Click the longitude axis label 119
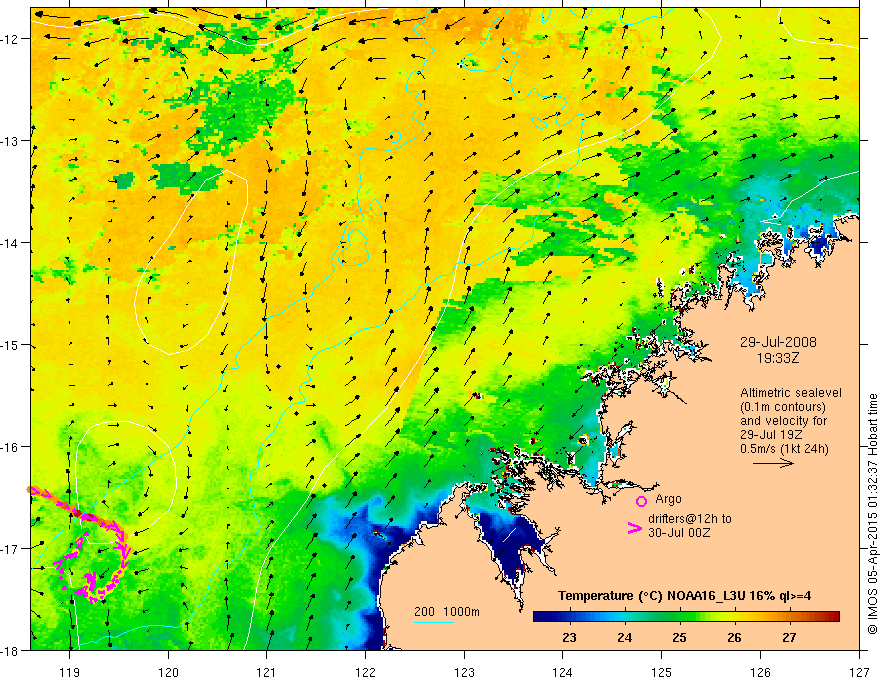Screen dimensions: 880x680 point(70,672)
